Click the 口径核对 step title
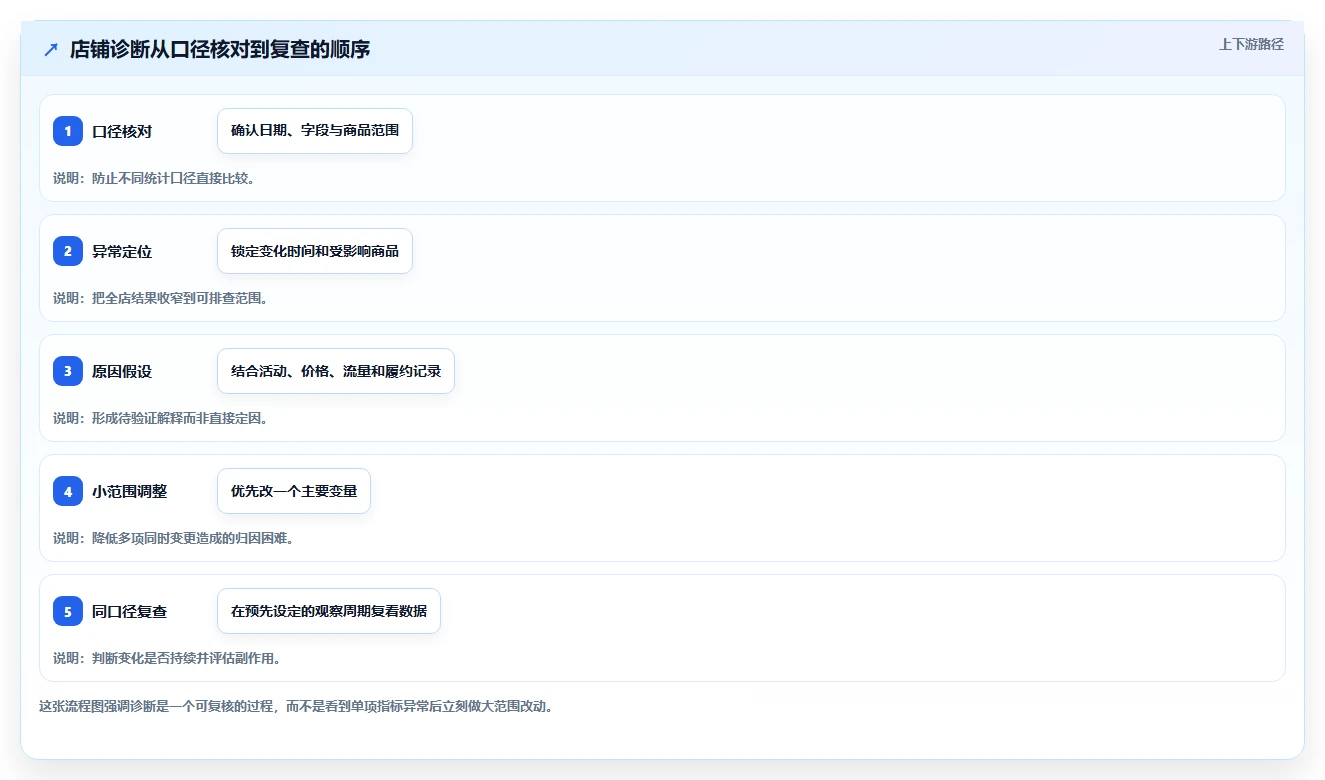This screenshot has width=1325, height=780. pos(122,132)
